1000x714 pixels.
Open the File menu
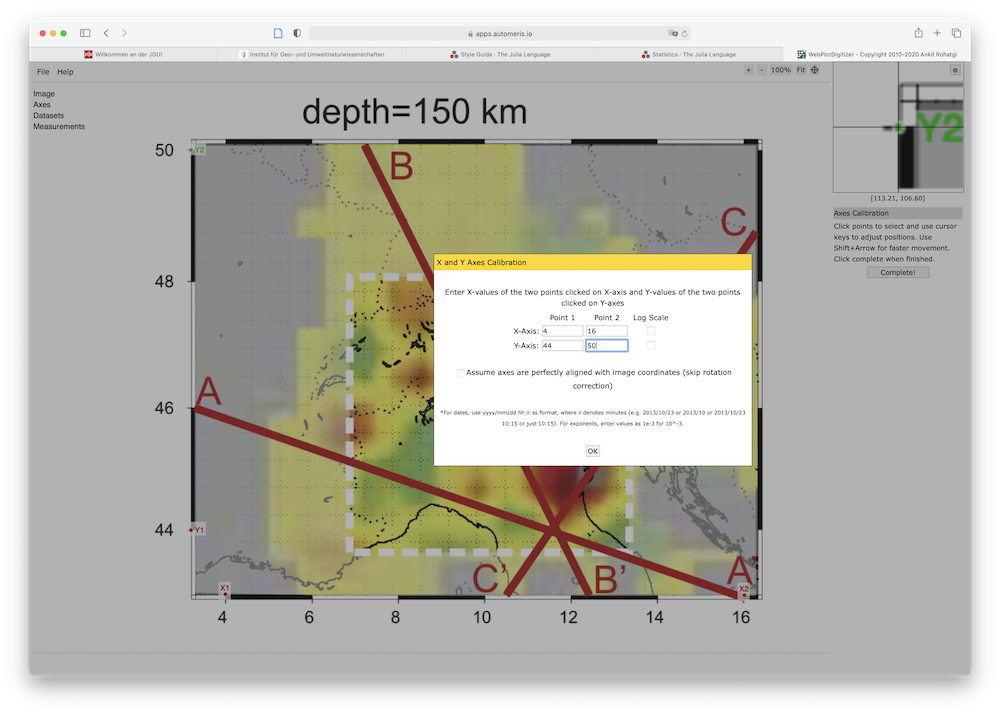(43, 72)
